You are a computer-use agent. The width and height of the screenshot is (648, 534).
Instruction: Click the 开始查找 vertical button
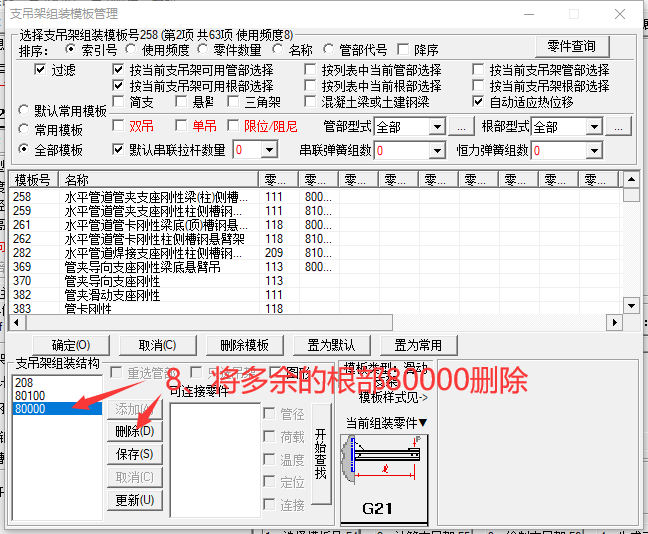point(320,454)
